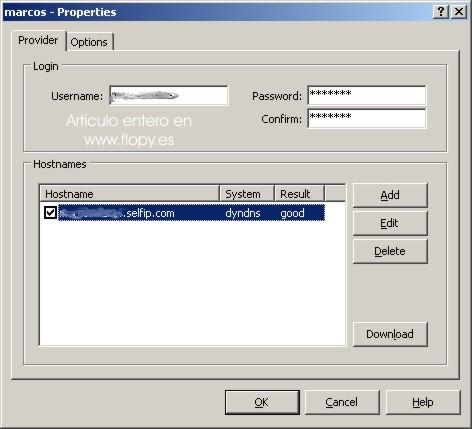
Task: Click the title bar help question mark icon
Action: (x=441, y=12)
